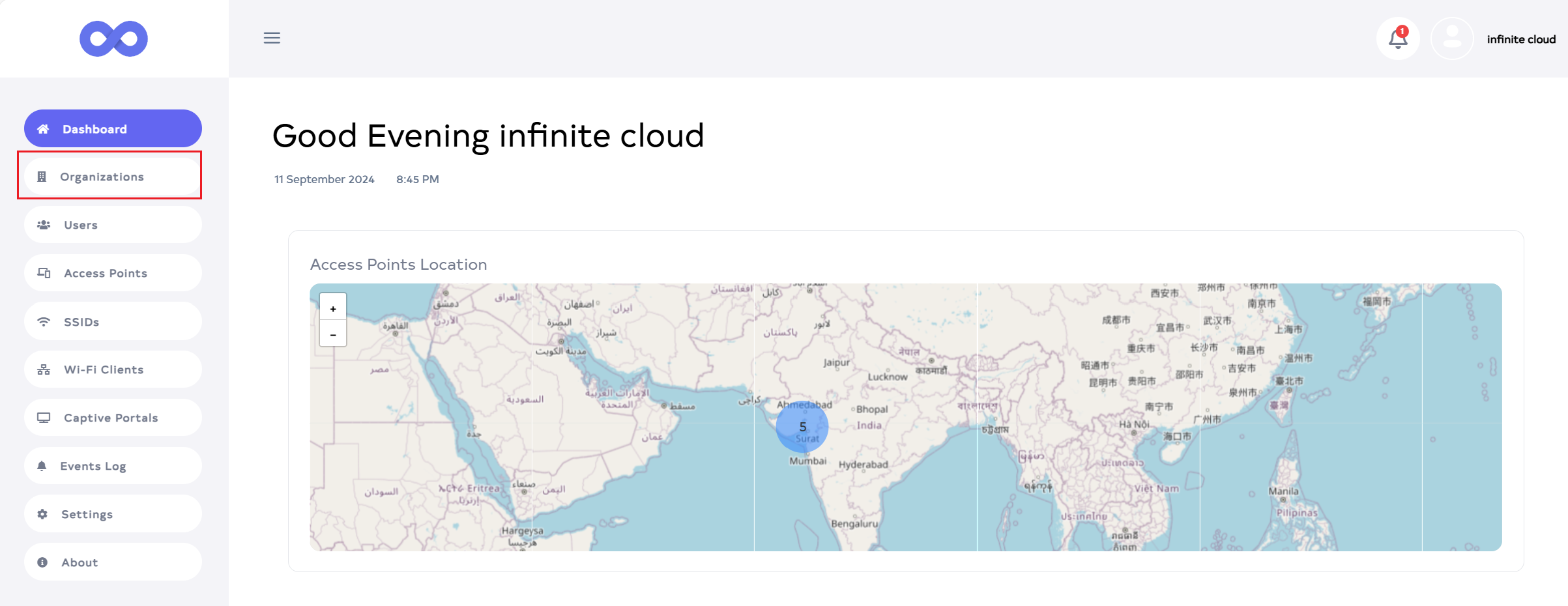Select the Dashboard menu item
1568x606 pixels.
(x=113, y=129)
